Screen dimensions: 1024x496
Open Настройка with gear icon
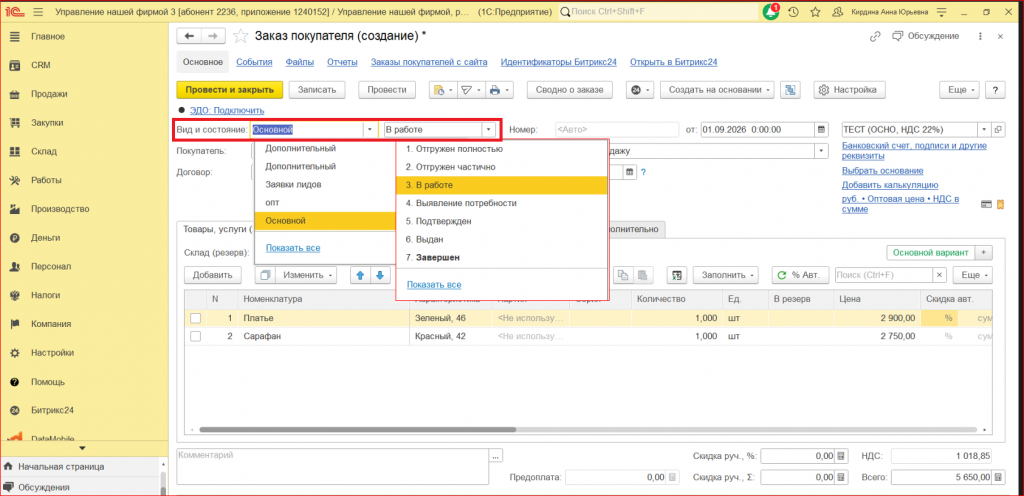pyautogui.click(x=849, y=90)
